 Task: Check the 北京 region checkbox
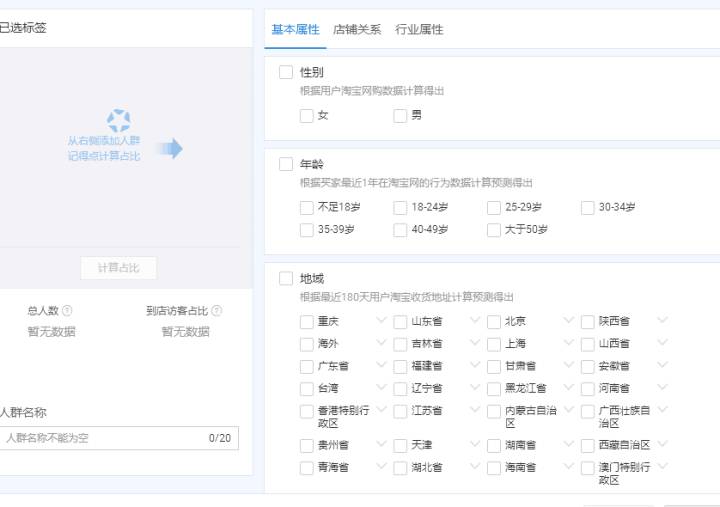coord(494,322)
